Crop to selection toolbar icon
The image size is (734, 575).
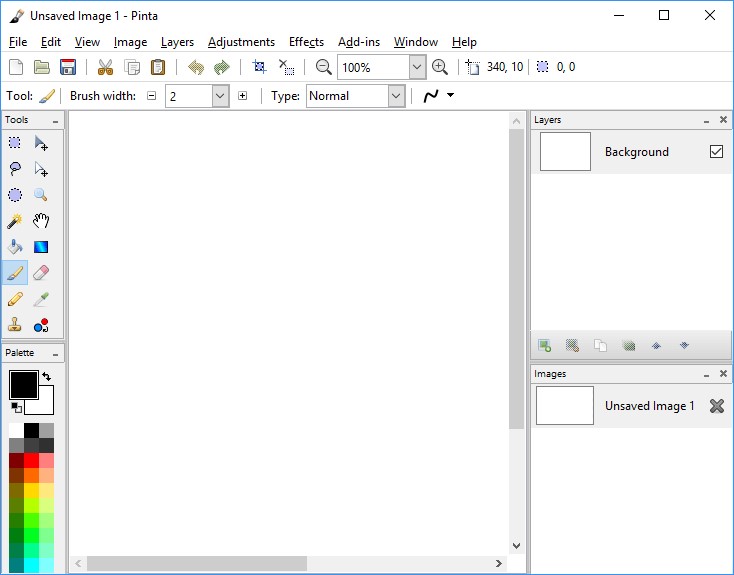[x=259, y=67]
